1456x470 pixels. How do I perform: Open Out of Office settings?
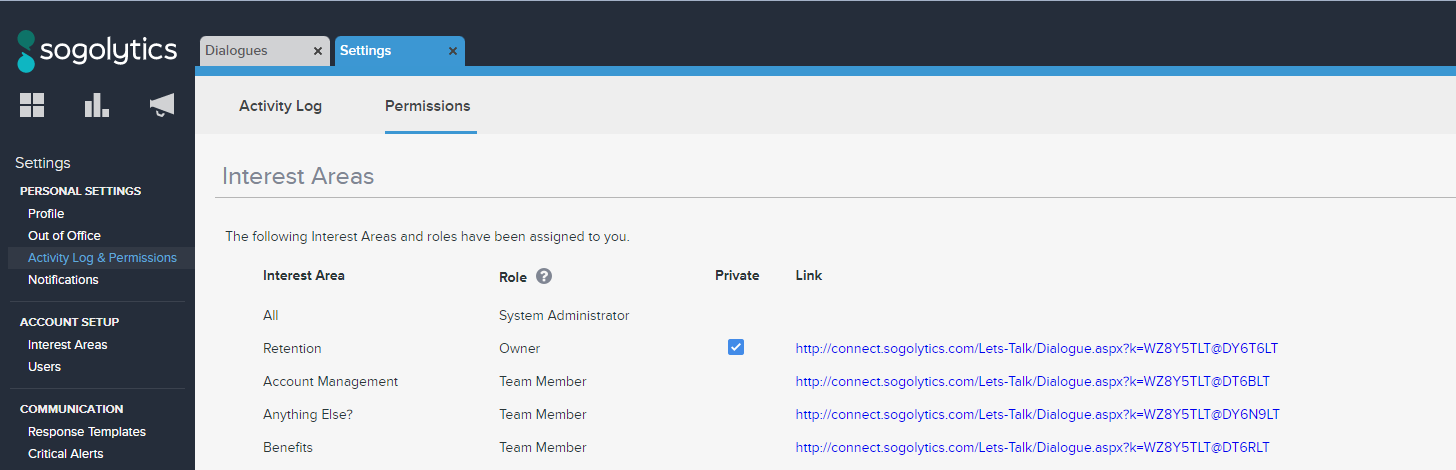tap(64, 236)
